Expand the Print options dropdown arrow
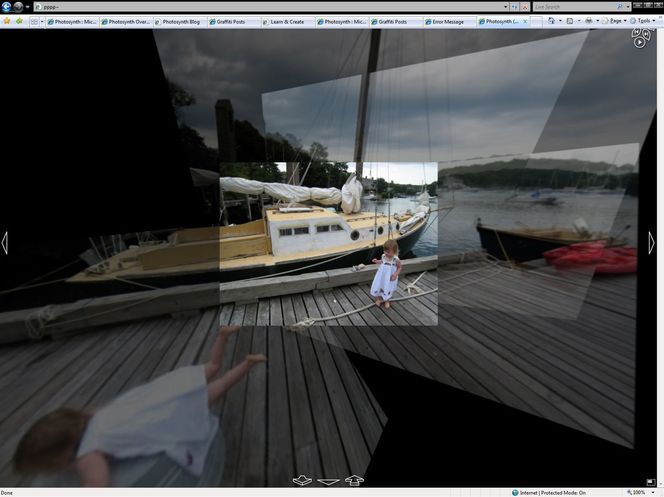 [598, 21]
